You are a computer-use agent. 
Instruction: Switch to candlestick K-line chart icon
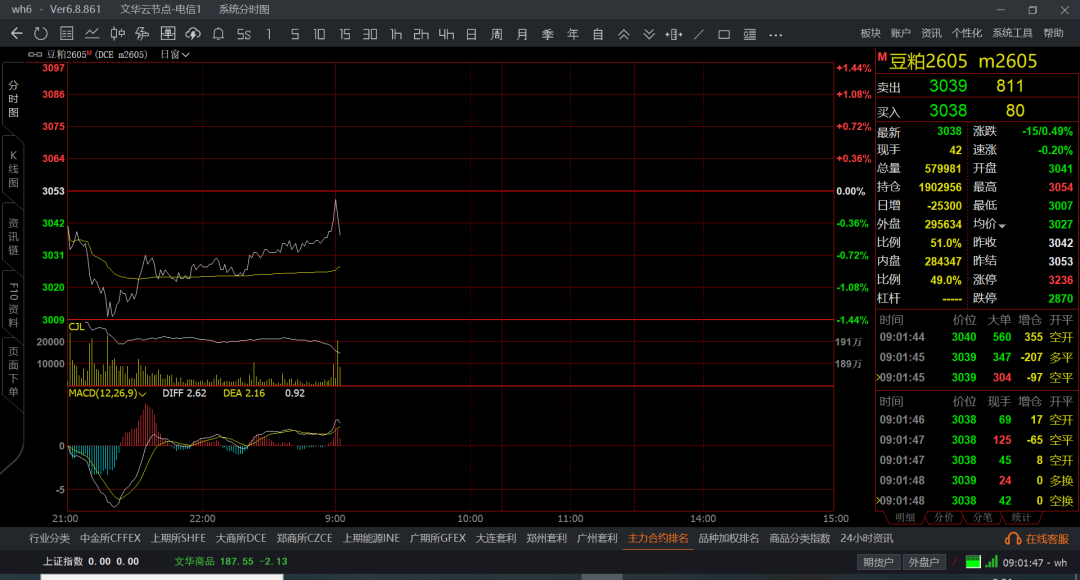(x=118, y=33)
